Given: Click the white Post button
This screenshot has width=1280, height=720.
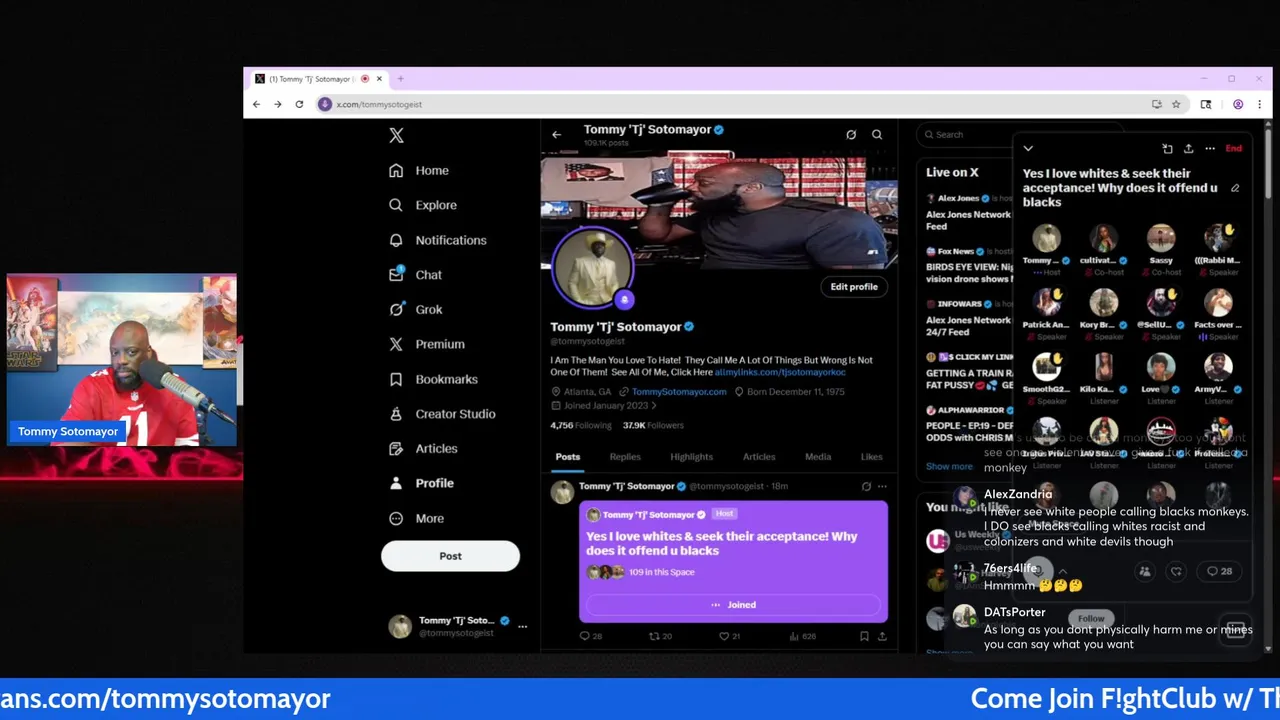Looking at the screenshot, I should click(450, 556).
